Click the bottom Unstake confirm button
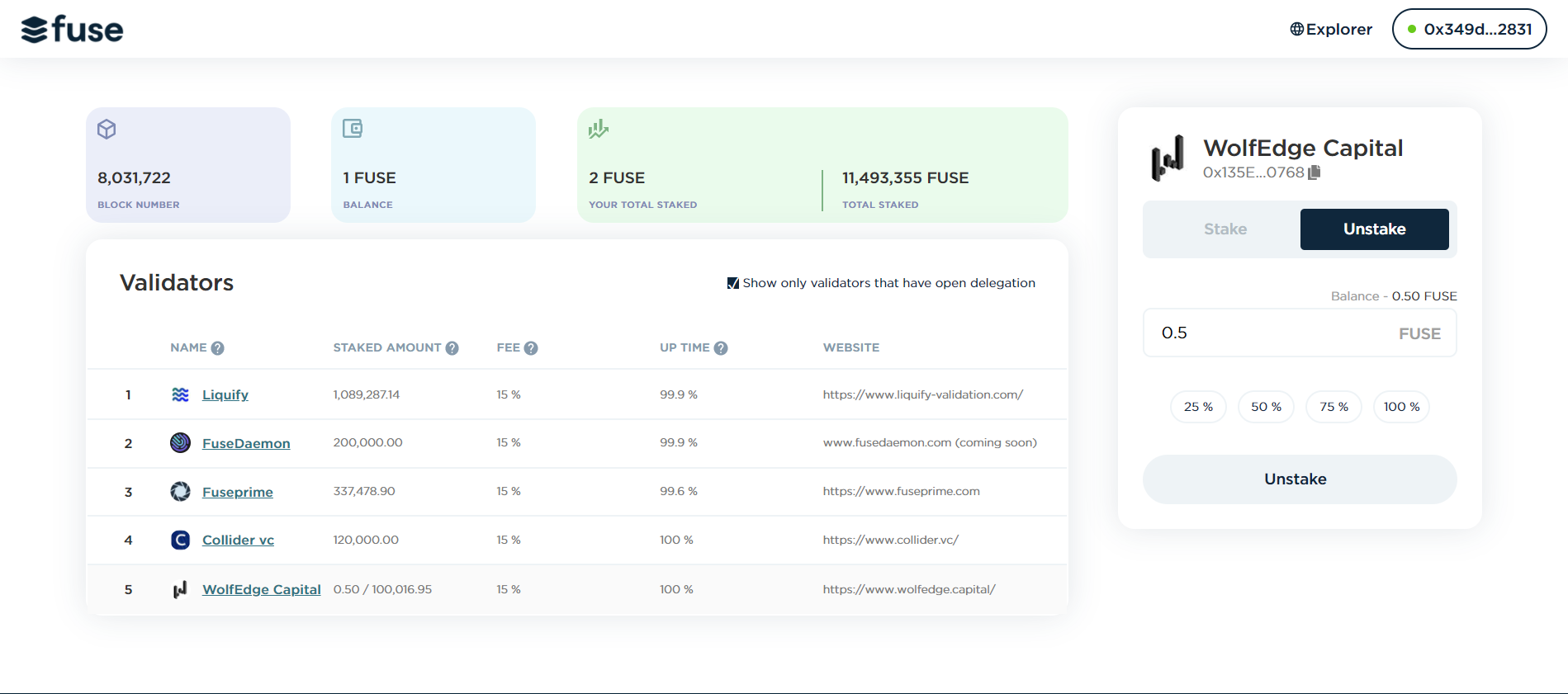 coord(1300,479)
